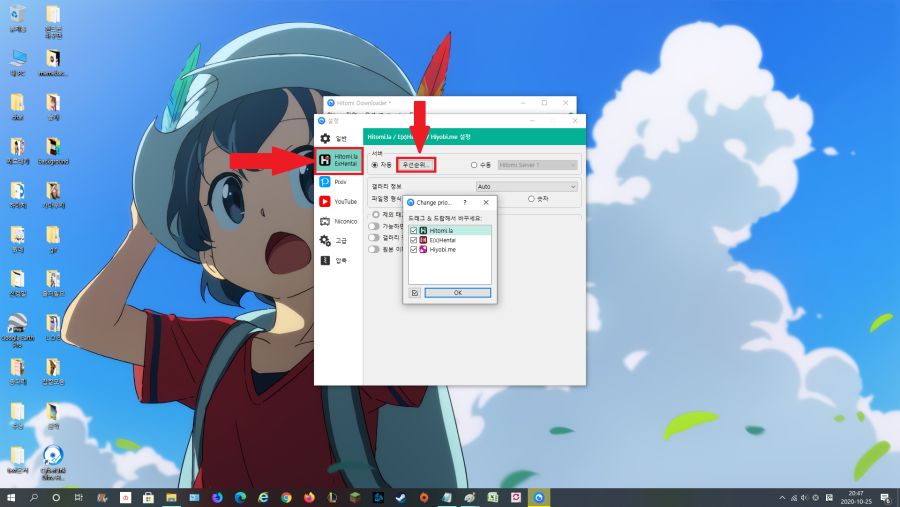Launch Firefox from taskbar

point(309,498)
